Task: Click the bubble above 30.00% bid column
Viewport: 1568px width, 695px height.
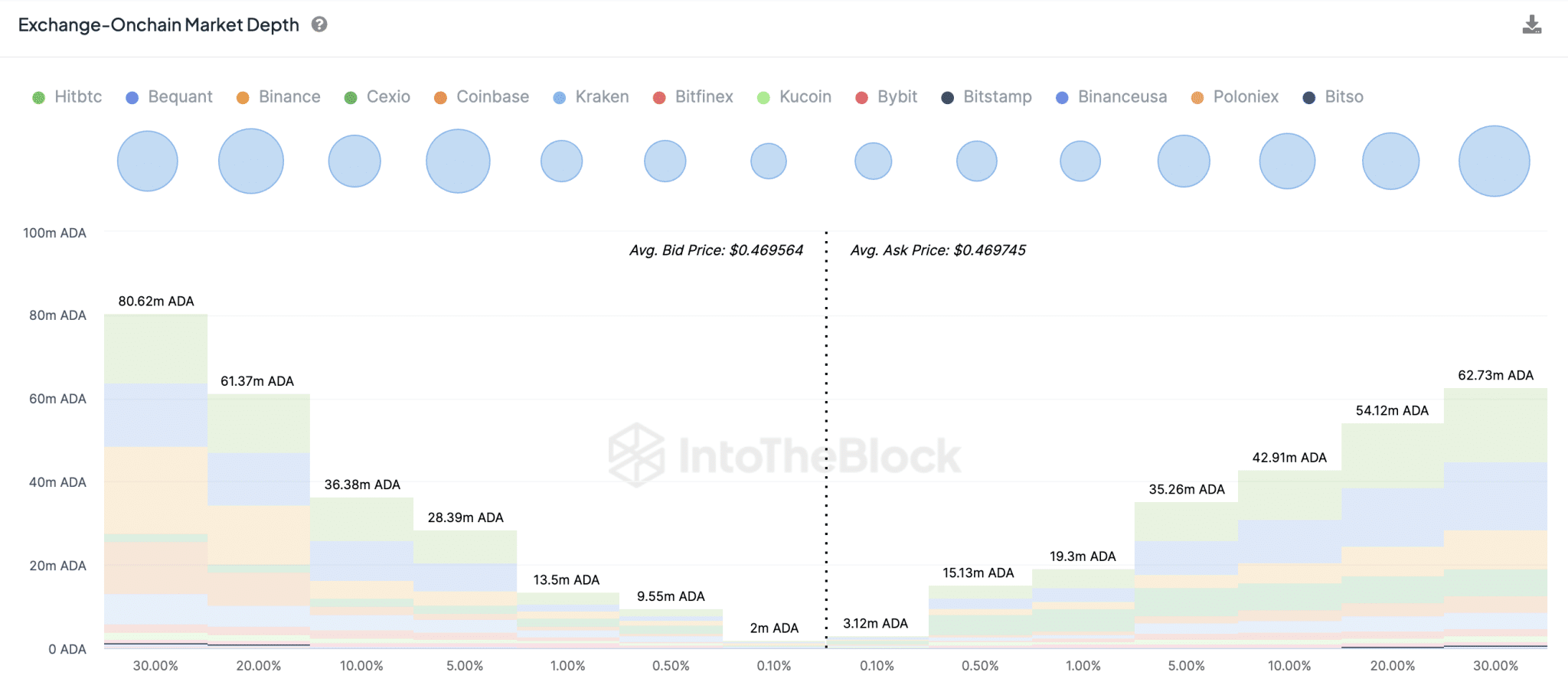Action: coord(148,161)
